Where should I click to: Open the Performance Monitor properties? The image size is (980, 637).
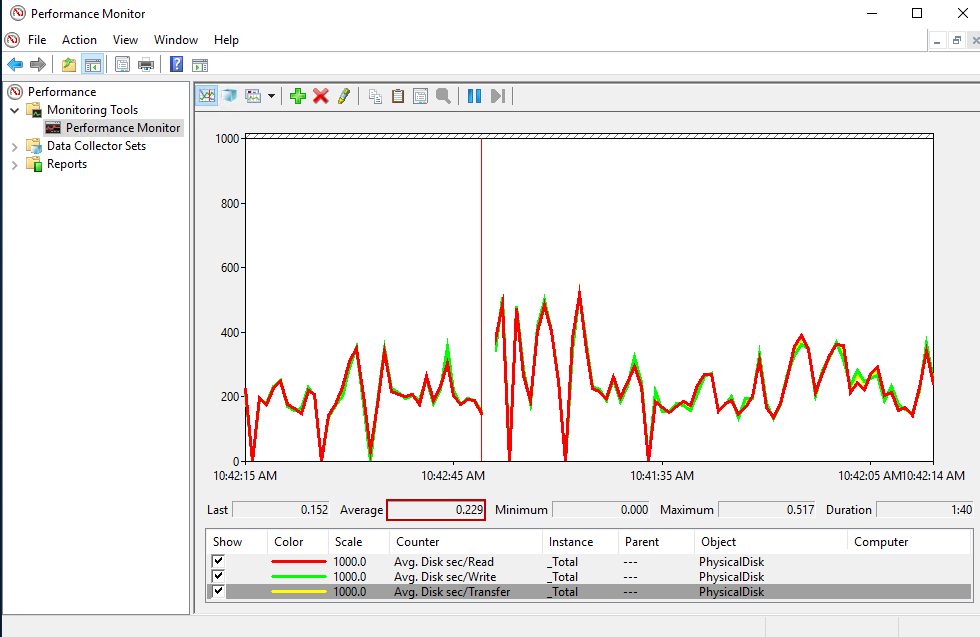[x=420, y=95]
